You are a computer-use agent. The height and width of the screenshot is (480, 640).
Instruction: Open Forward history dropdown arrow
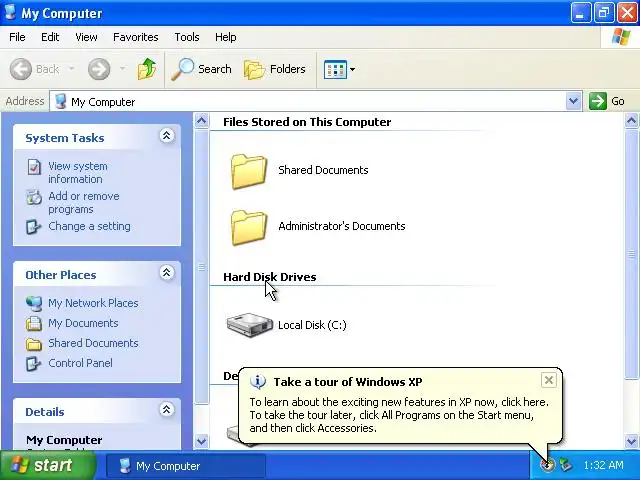click(x=122, y=69)
